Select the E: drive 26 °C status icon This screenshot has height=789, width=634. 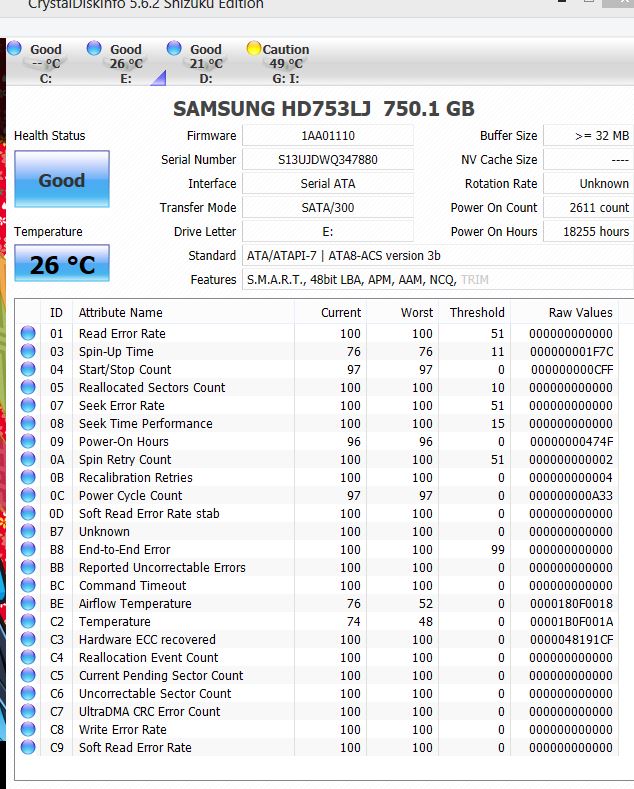(x=94, y=49)
